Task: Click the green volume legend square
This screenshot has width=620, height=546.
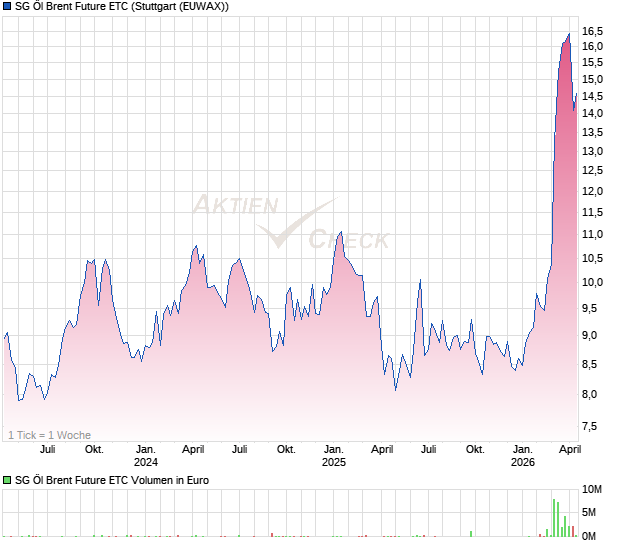Action: coord(7,480)
